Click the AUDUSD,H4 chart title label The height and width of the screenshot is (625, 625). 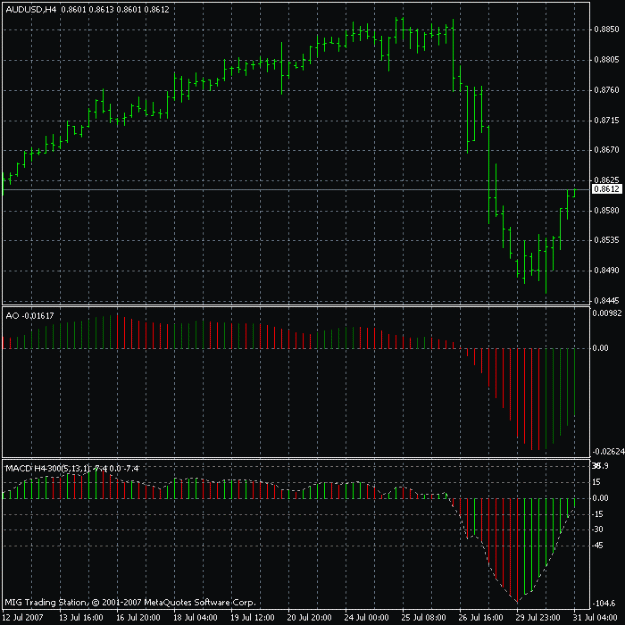pyautogui.click(x=31, y=10)
